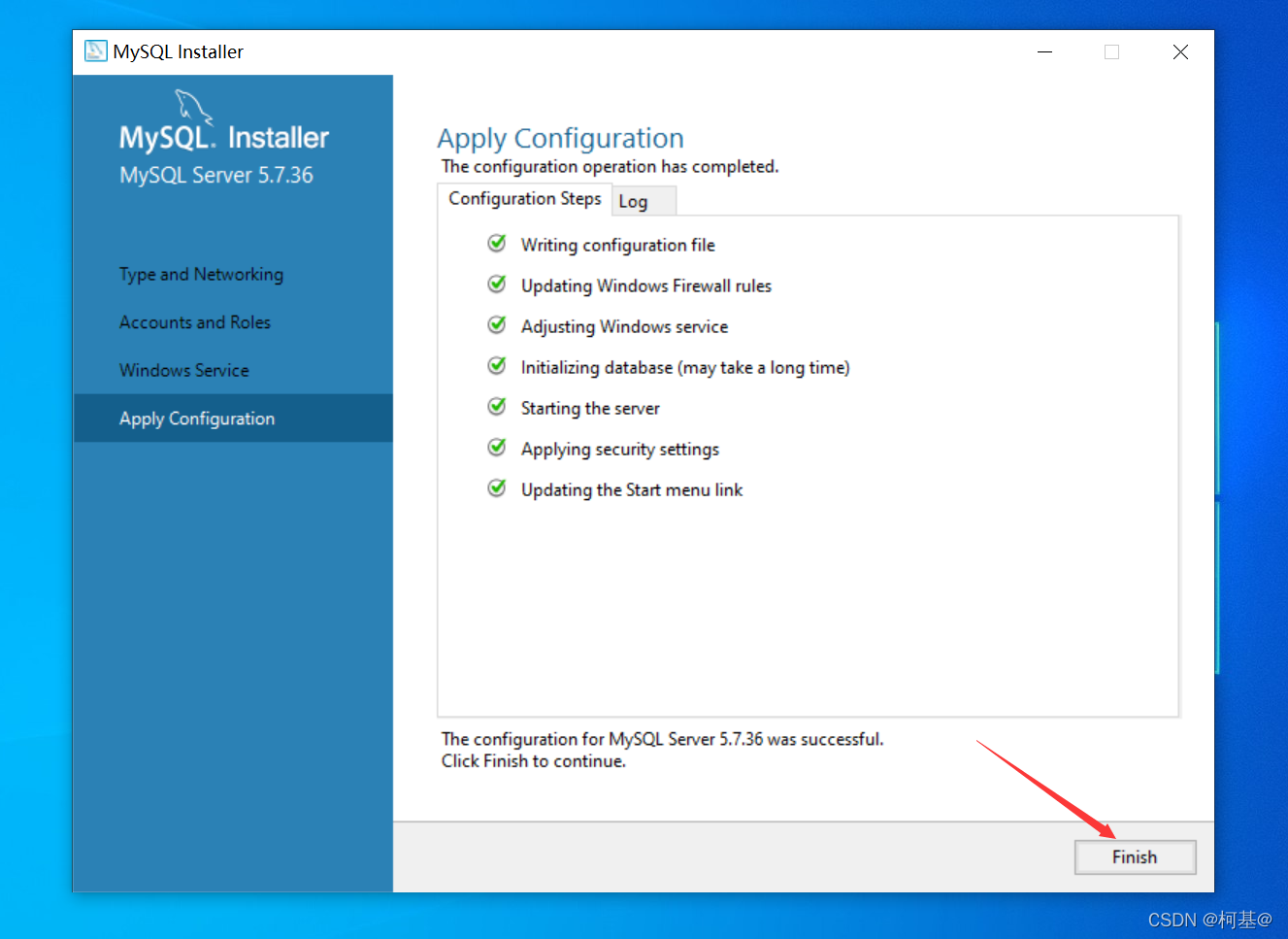
Task: Click green check icon for Starting the server
Action: 497,406
